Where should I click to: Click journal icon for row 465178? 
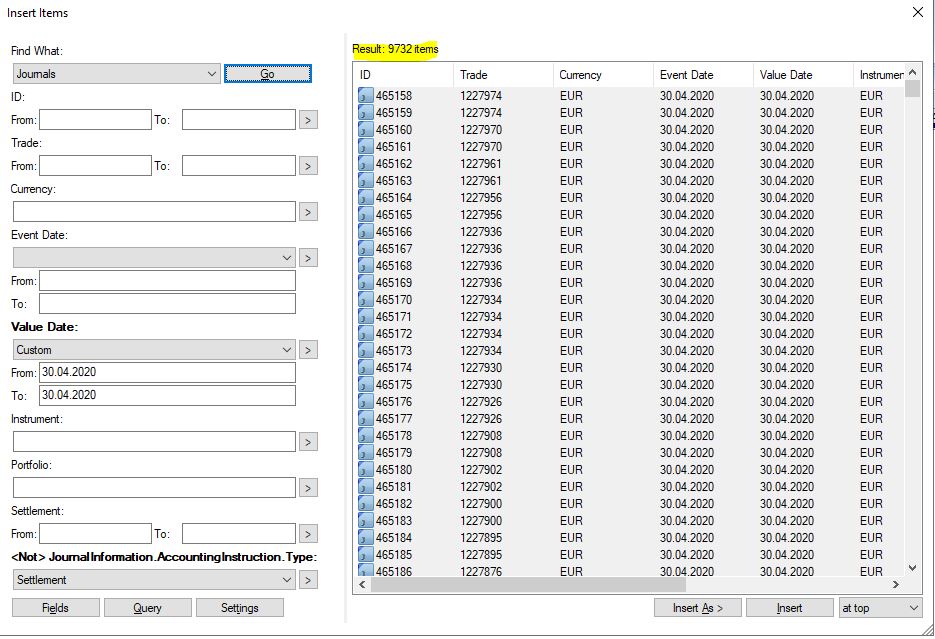pyautogui.click(x=366, y=435)
